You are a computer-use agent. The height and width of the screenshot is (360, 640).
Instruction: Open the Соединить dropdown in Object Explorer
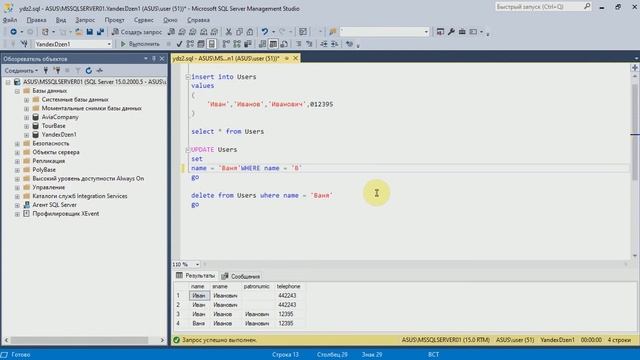point(21,71)
